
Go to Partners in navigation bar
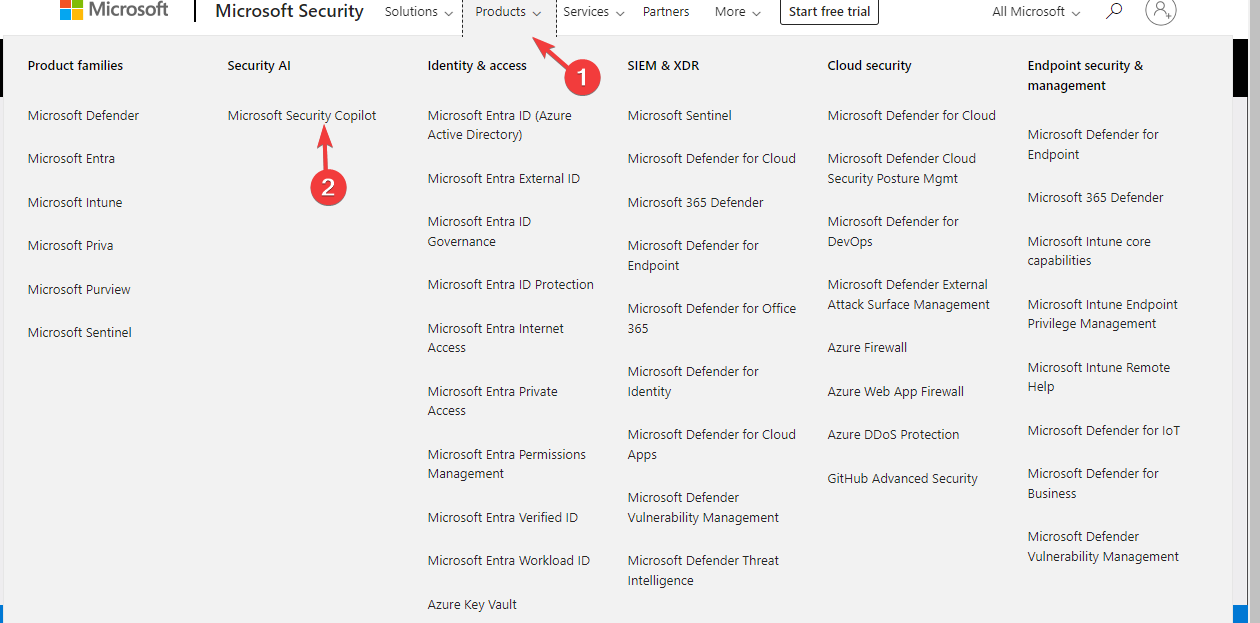[x=666, y=12]
